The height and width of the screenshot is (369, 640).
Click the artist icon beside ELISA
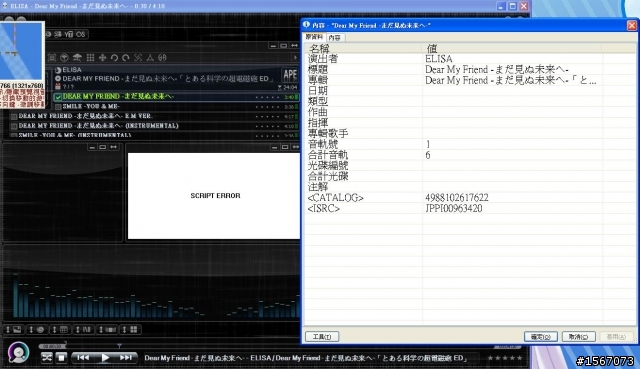pos(58,70)
